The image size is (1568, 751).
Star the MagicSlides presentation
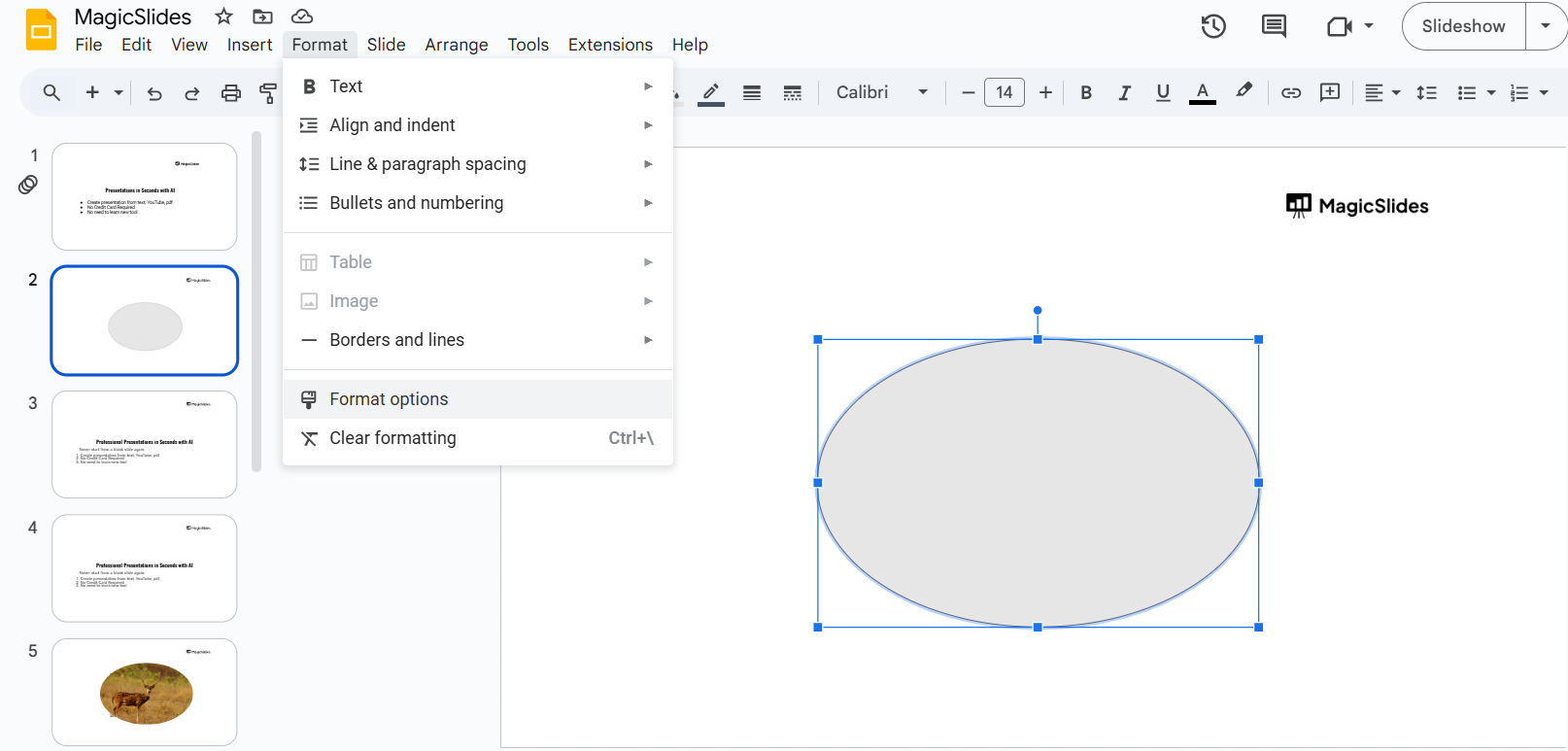tap(223, 17)
